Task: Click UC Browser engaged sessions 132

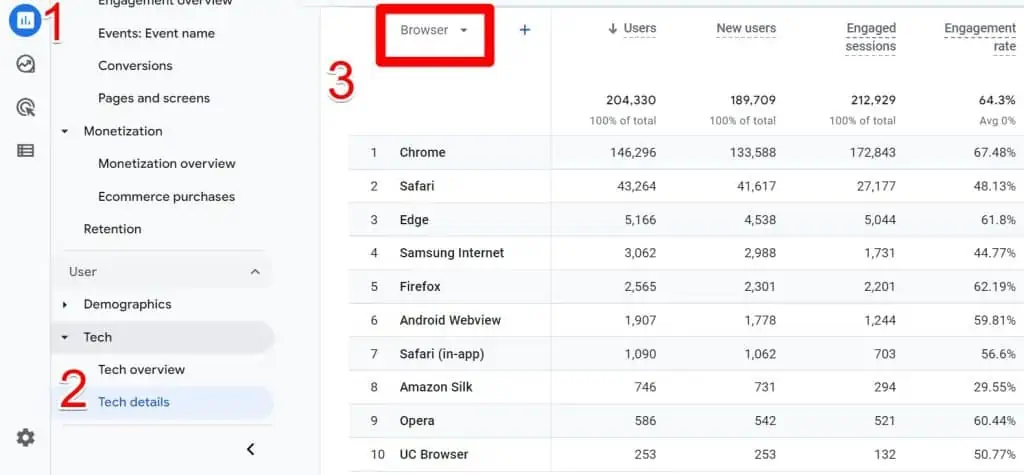Action: pyautogui.click(x=886, y=455)
